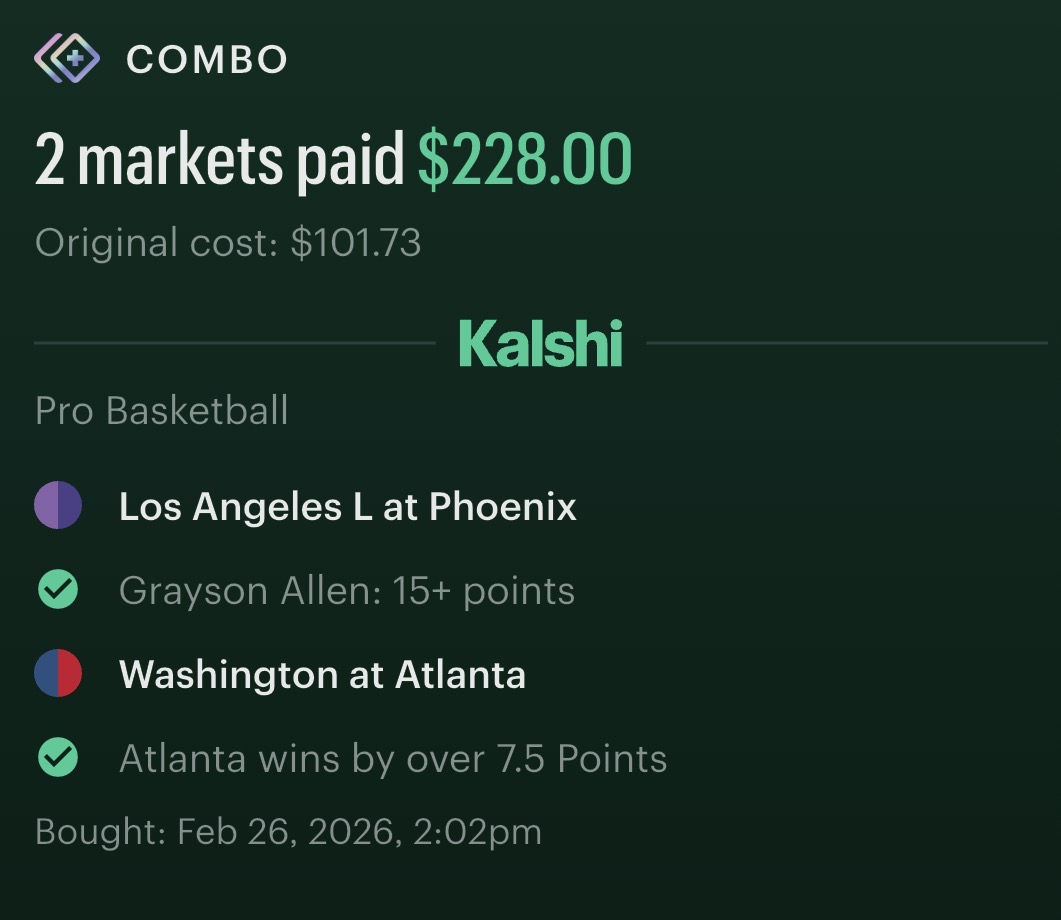This screenshot has height=920, width=1061.
Task: Open the Kalshi logo
Action: tap(540, 343)
